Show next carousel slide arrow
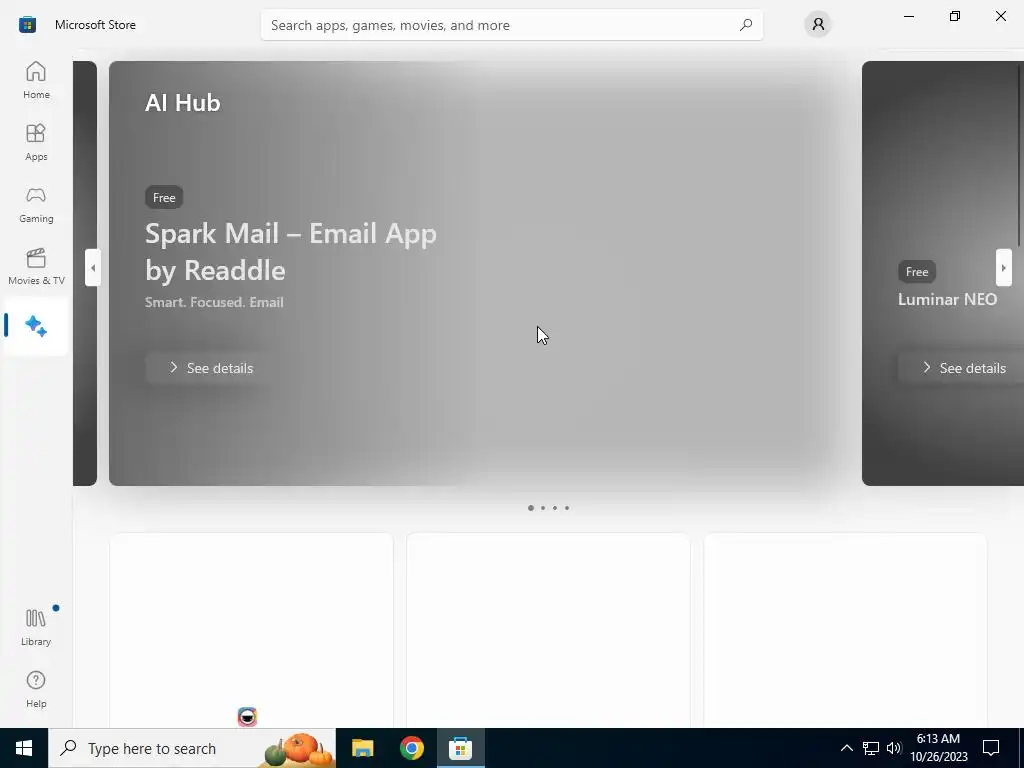The image size is (1024, 768). point(1004,267)
